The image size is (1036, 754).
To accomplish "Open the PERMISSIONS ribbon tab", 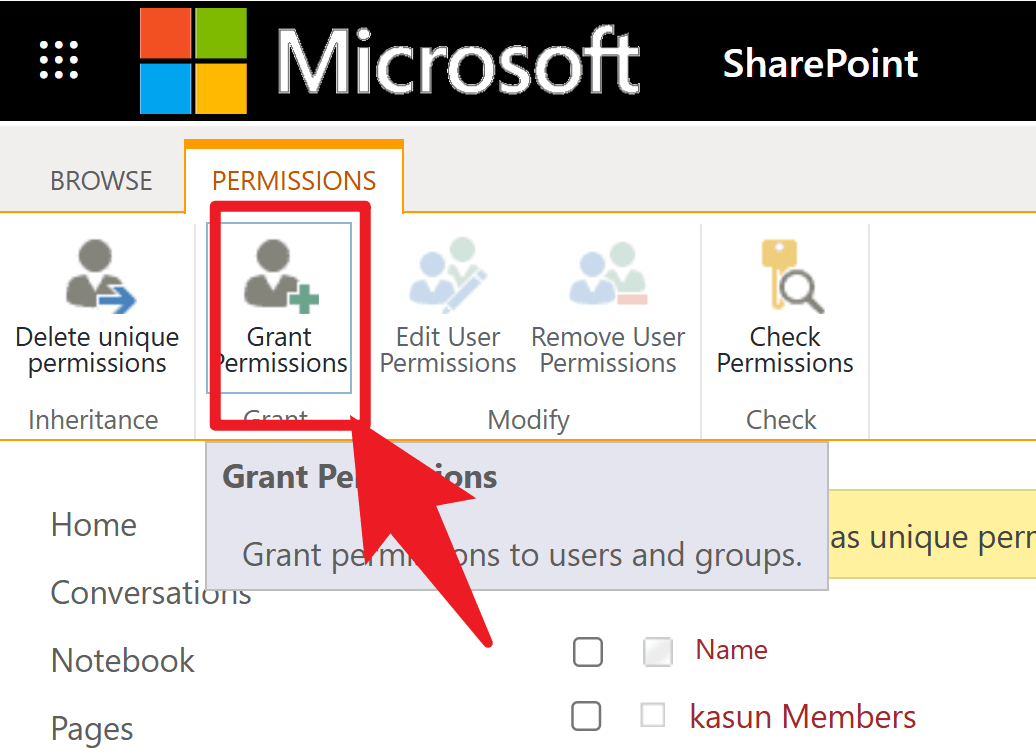I will (x=293, y=180).
